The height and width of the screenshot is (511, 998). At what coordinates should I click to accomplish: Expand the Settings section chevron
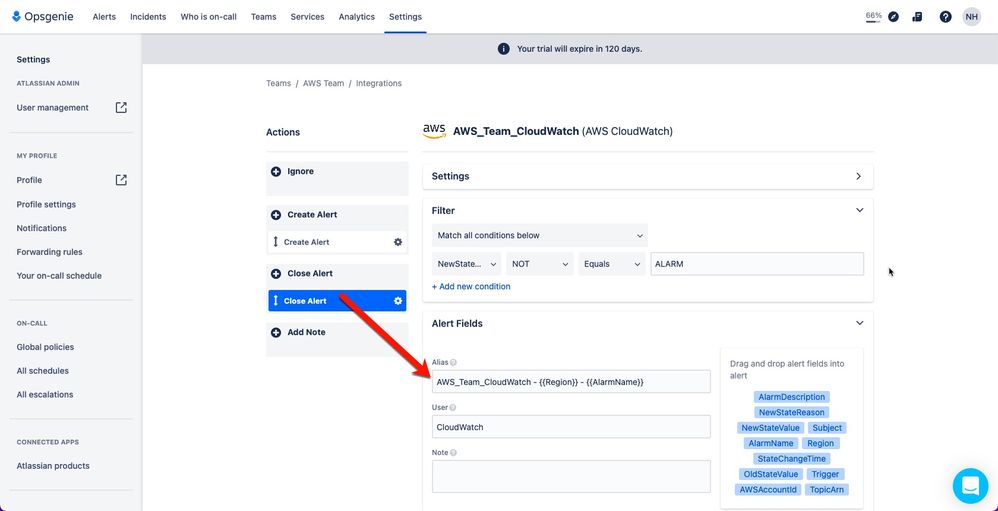(859, 176)
